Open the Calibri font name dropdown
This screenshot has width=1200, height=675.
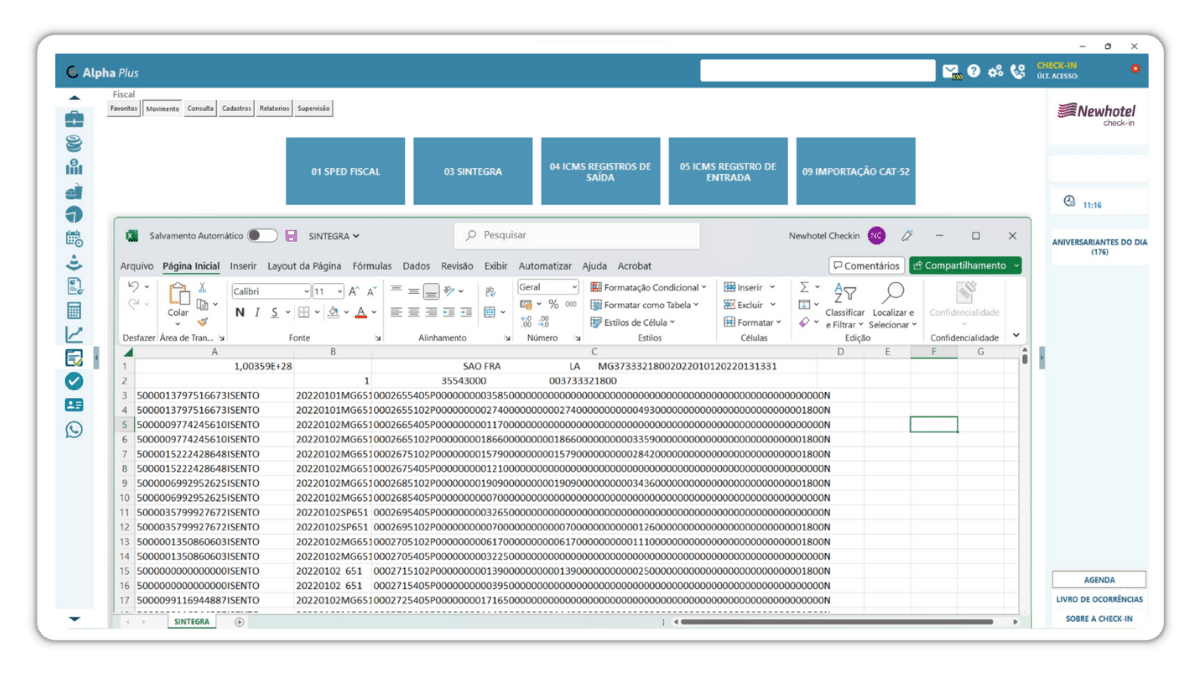pyautogui.click(x=271, y=291)
